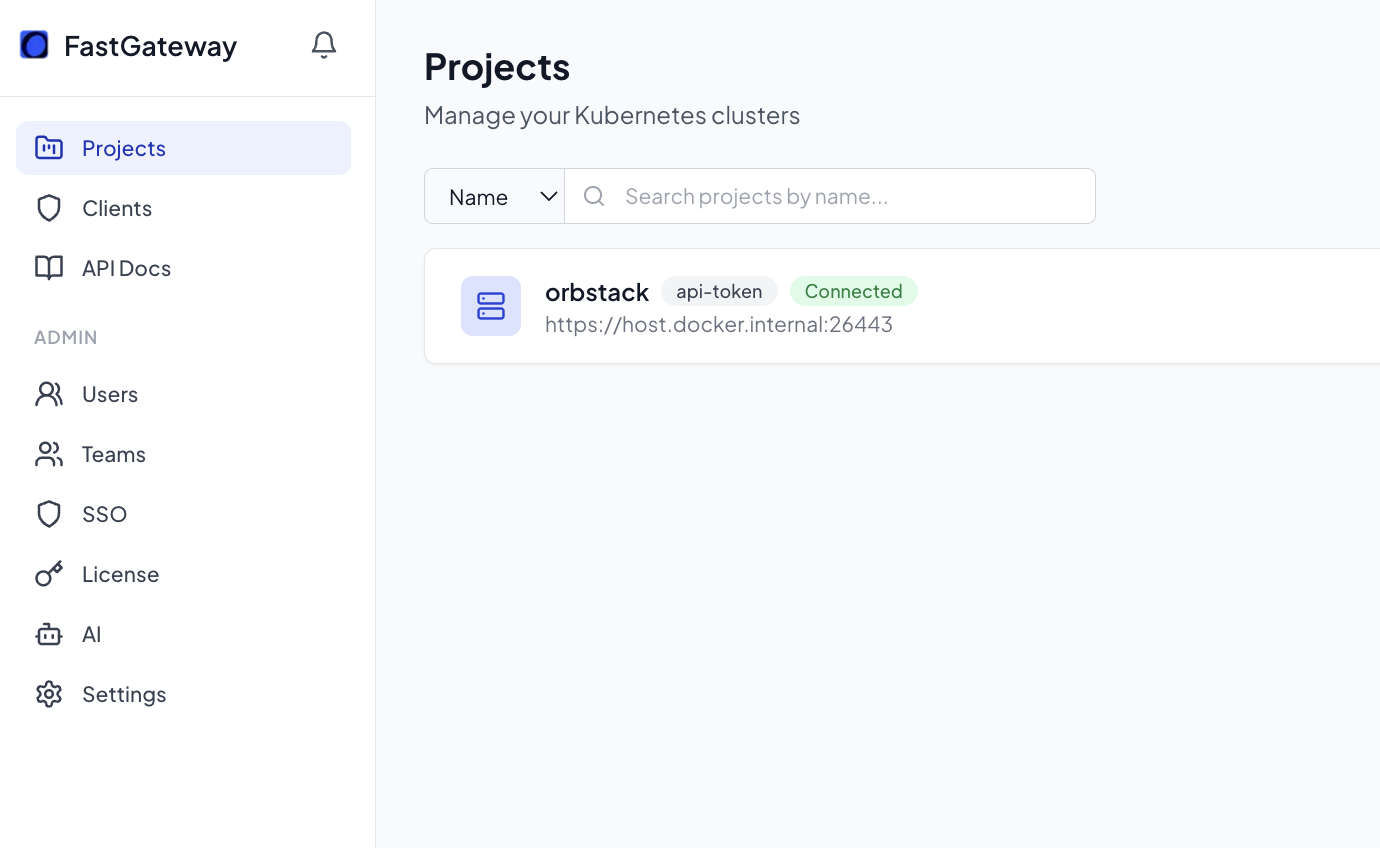Open the Name filter dropdown
The height and width of the screenshot is (848, 1380).
[x=495, y=196]
